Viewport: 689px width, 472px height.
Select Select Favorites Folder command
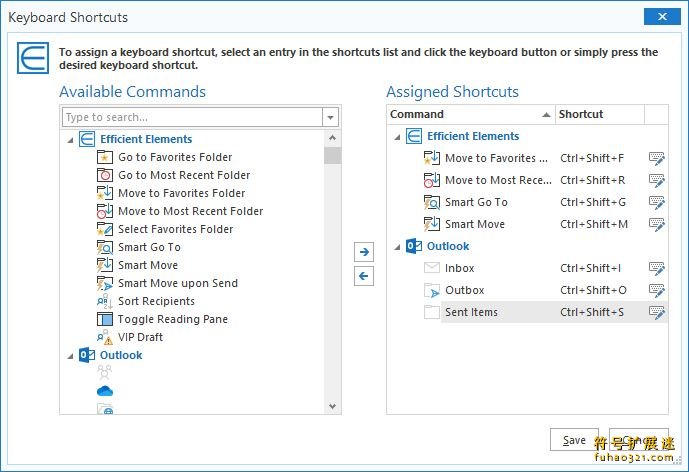(x=175, y=229)
